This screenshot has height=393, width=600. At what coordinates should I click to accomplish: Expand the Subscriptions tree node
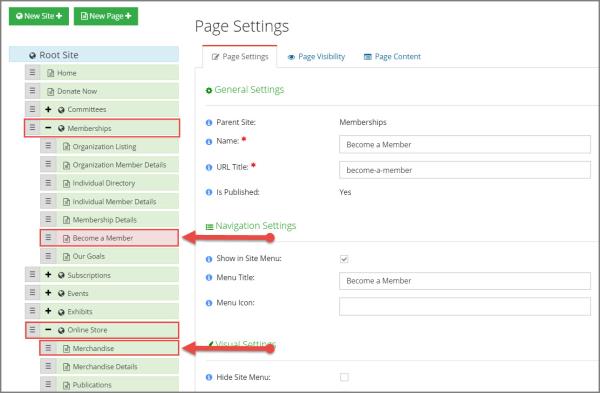pyautogui.click(x=48, y=275)
